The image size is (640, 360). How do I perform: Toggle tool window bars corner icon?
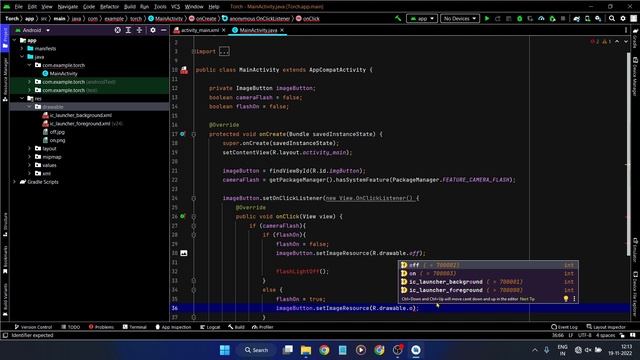click(x=5, y=336)
